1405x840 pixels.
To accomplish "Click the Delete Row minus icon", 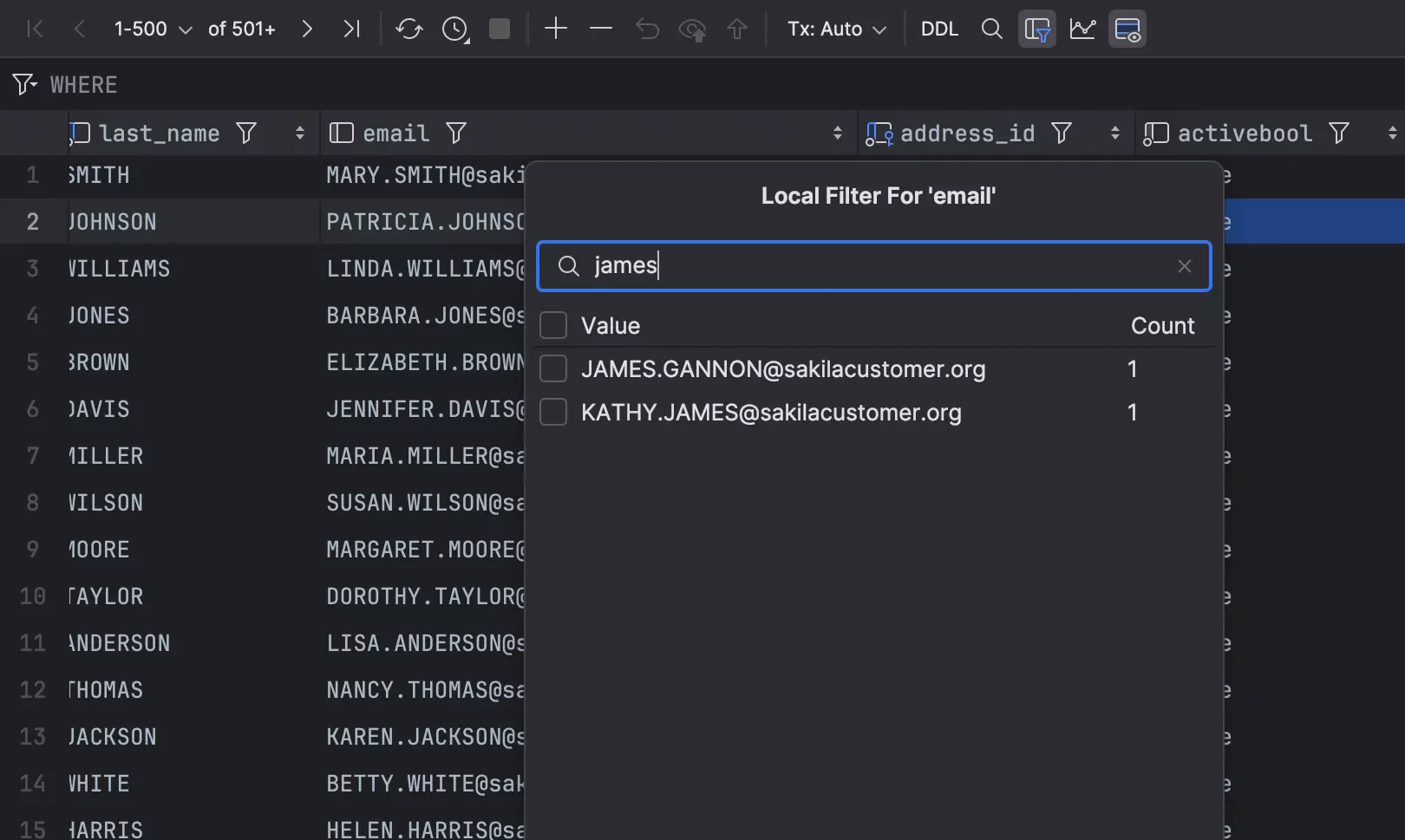I will [600, 29].
